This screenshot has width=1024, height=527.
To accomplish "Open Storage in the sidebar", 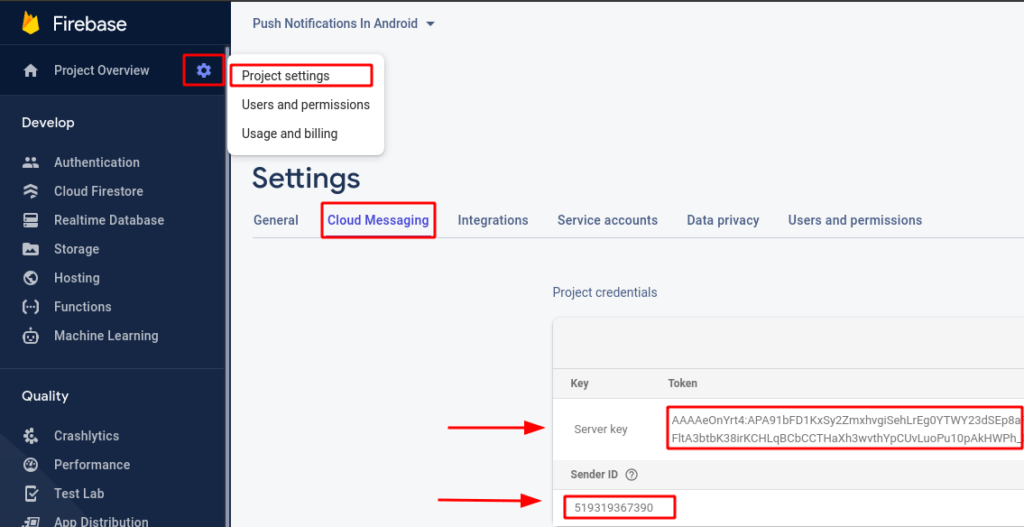I will point(76,249).
